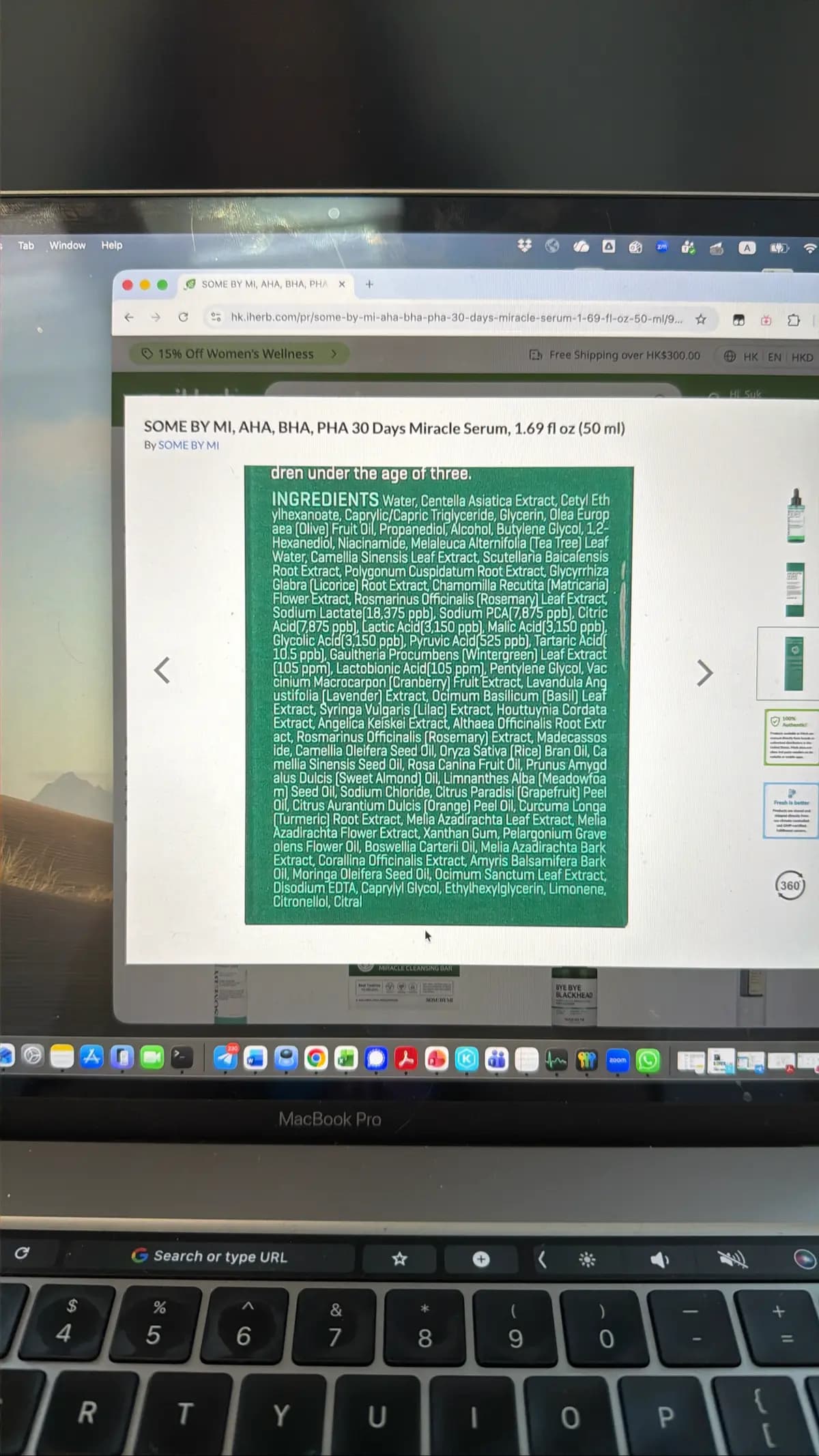Open Adobe Acrobat in the Dock
The height and width of the screenshot is (1456, 819).
click(406, 1059)
